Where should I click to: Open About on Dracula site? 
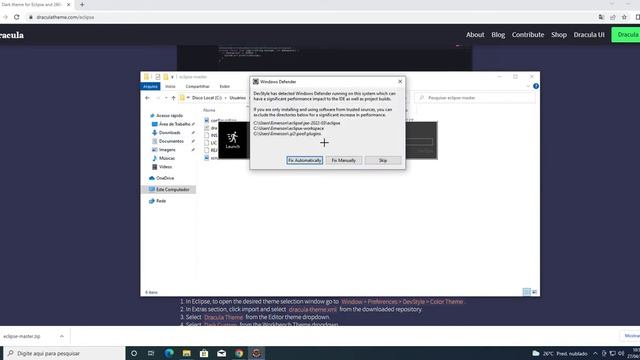pos(475,35)
